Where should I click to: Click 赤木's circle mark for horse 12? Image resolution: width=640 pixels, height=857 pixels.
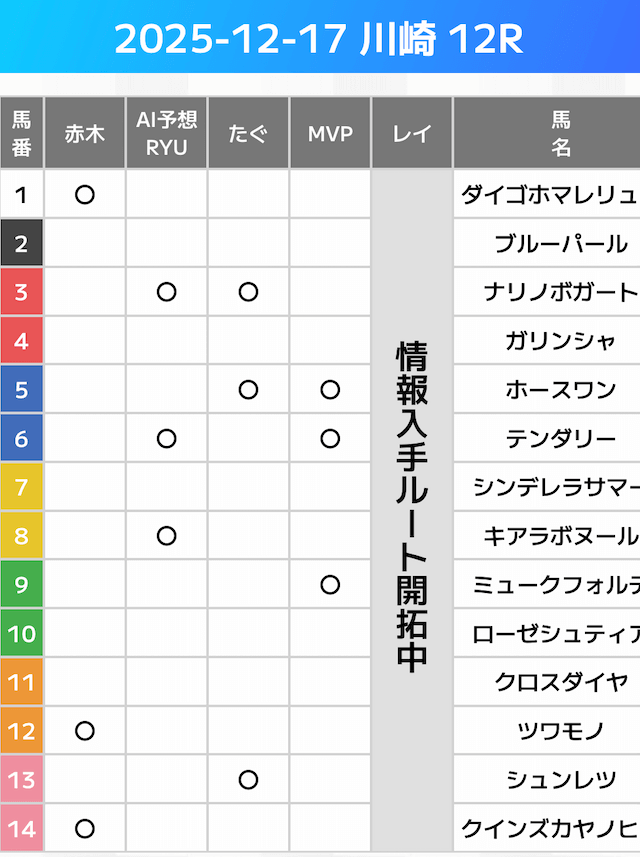85,732
